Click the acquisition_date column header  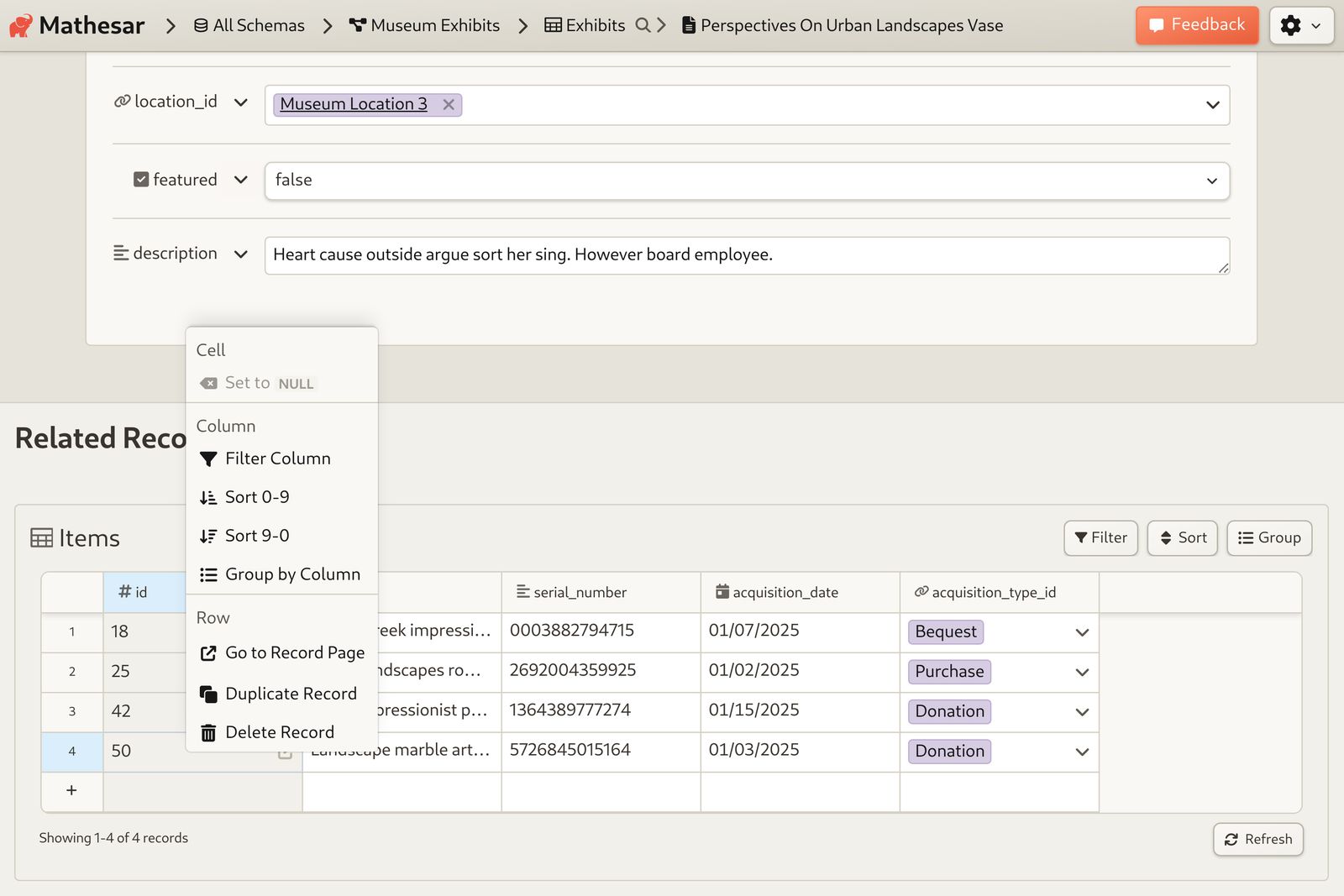800,592
